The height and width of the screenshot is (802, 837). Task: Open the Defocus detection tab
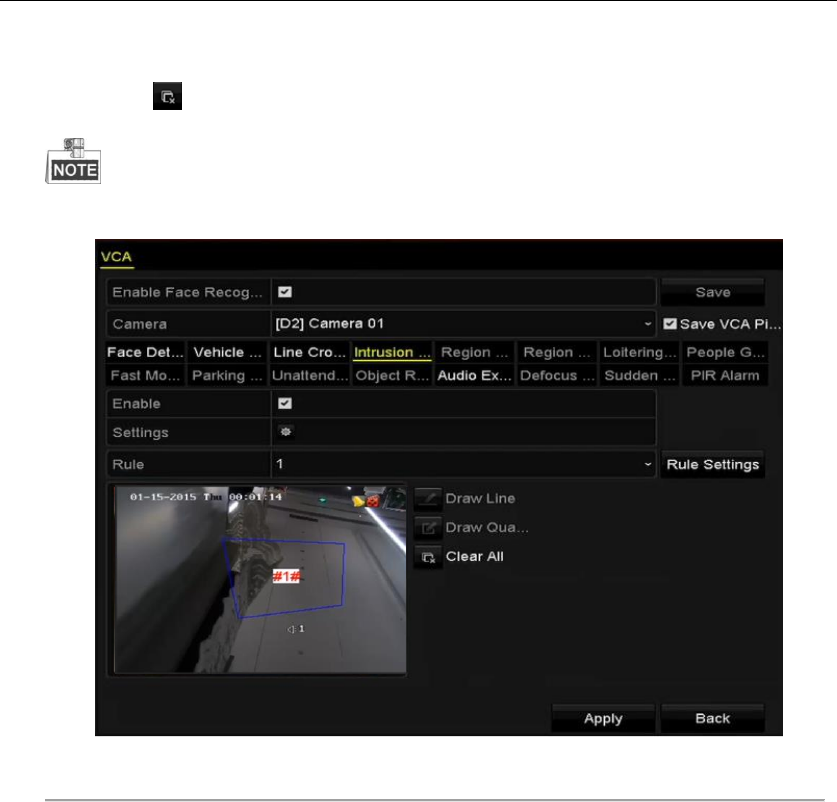point(557,376)
